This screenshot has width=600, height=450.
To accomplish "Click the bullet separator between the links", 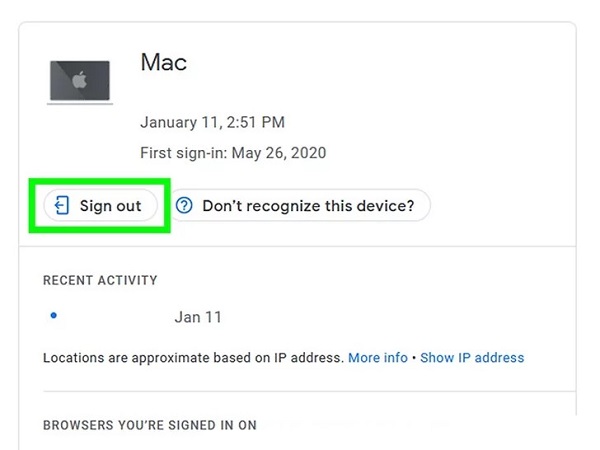I will (414, 358).
